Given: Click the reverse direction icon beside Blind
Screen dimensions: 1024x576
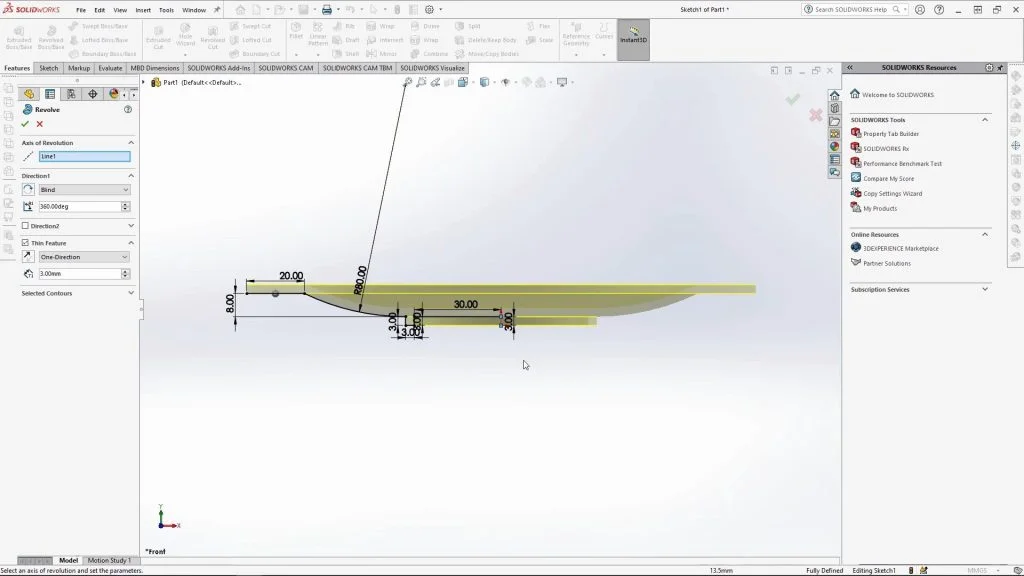Looking at the screenshot, I should [x=28, y=190].
